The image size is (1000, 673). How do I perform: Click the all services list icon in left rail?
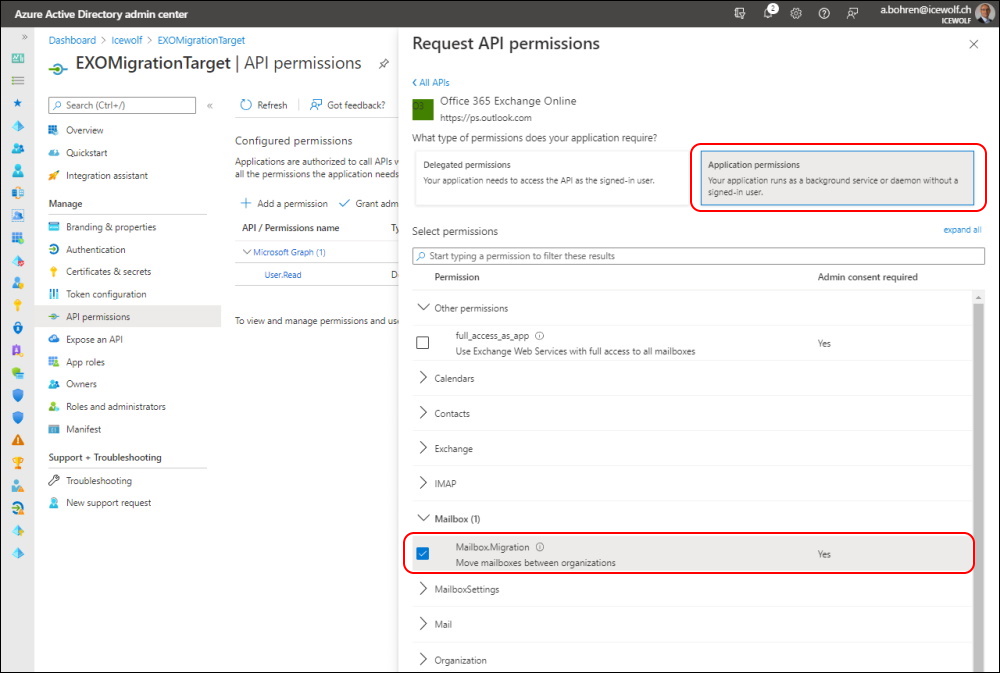[18, 80]
